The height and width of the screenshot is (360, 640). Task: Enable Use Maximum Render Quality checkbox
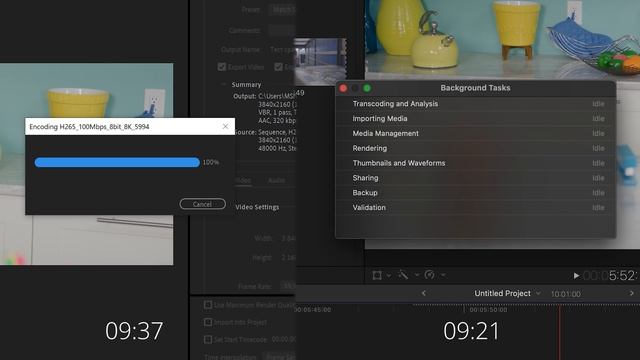click(x=208, y=305)
